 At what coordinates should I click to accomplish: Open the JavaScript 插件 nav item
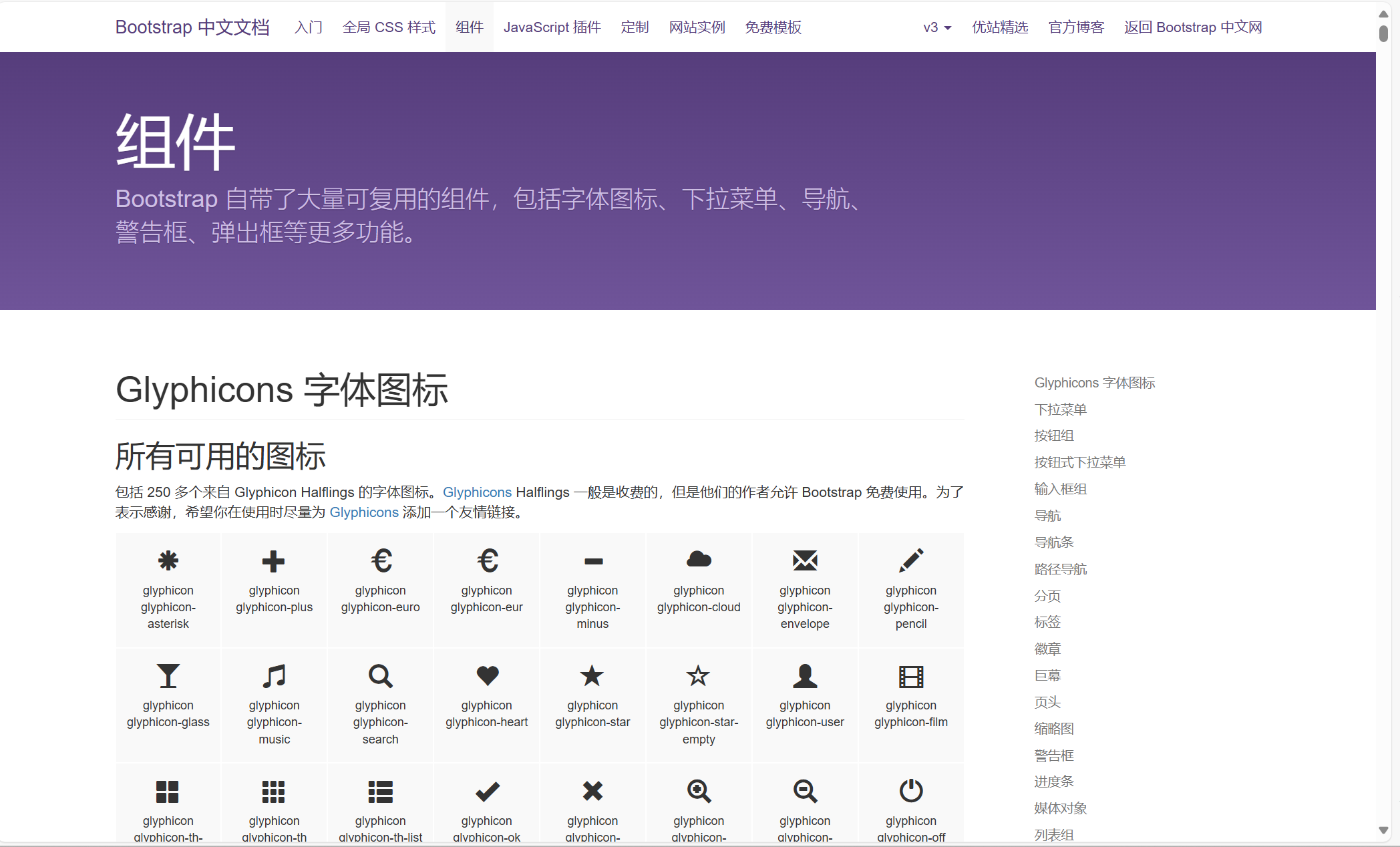[x=552, y=27]
